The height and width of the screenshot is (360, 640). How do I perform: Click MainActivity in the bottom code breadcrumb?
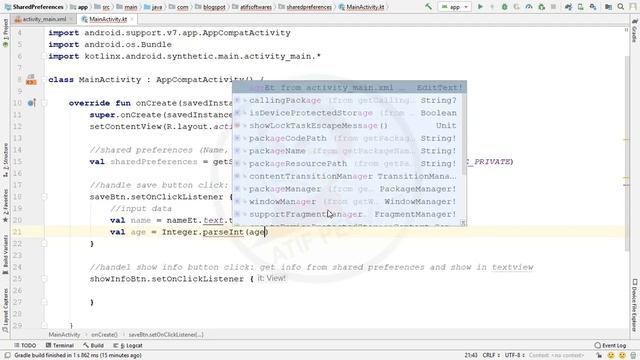point(64,334)
